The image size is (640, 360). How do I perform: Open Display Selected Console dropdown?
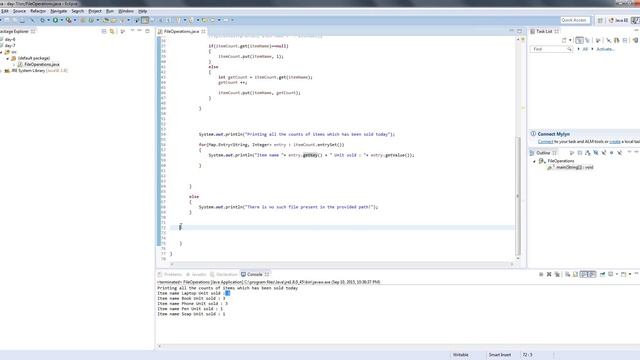click(x=617, y=274)
